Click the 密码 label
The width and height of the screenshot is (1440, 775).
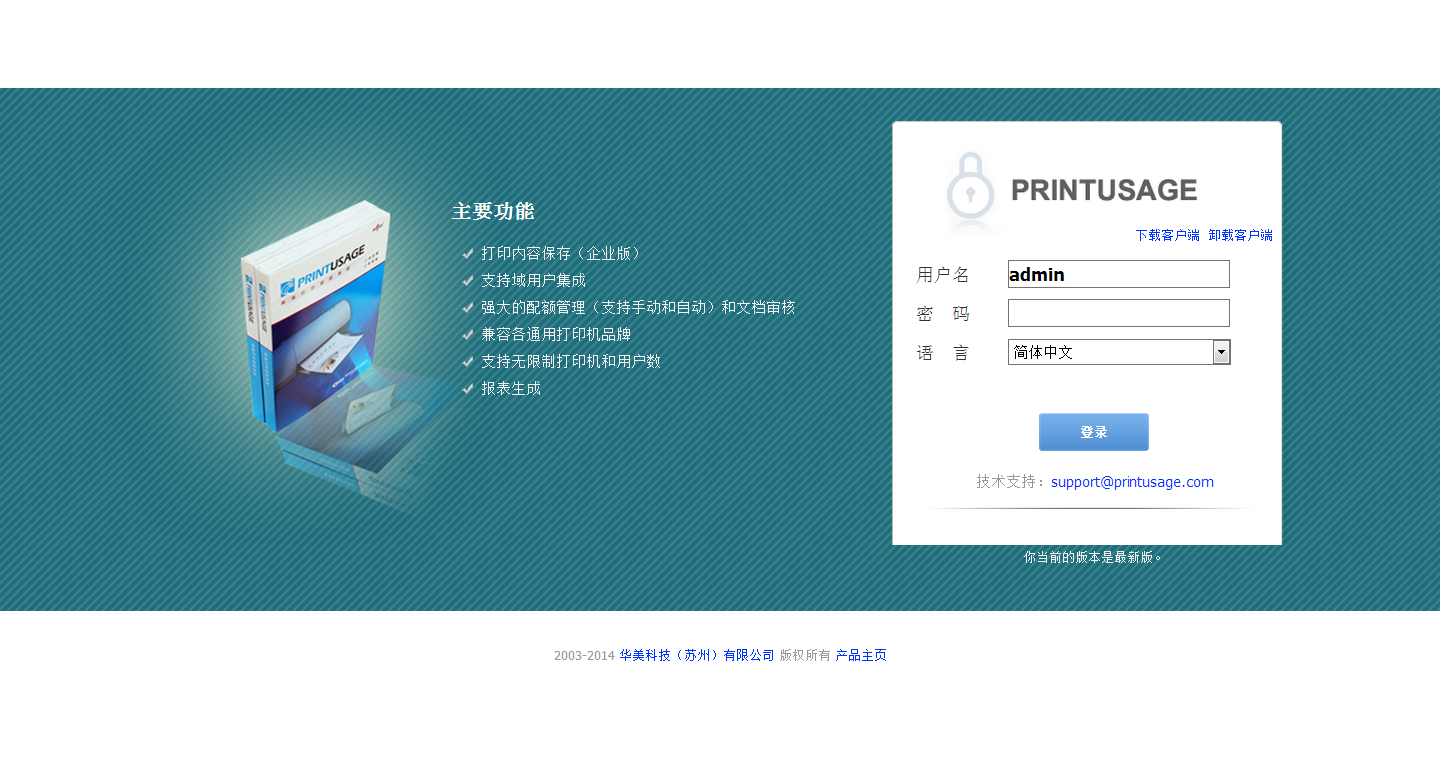pyautogui.click(x=943, y=314)
